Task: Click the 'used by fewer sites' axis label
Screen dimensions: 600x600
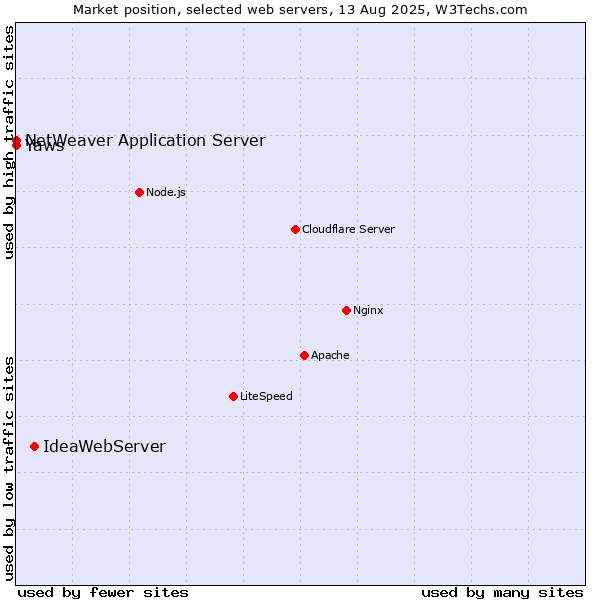Action: click(103, 592)
